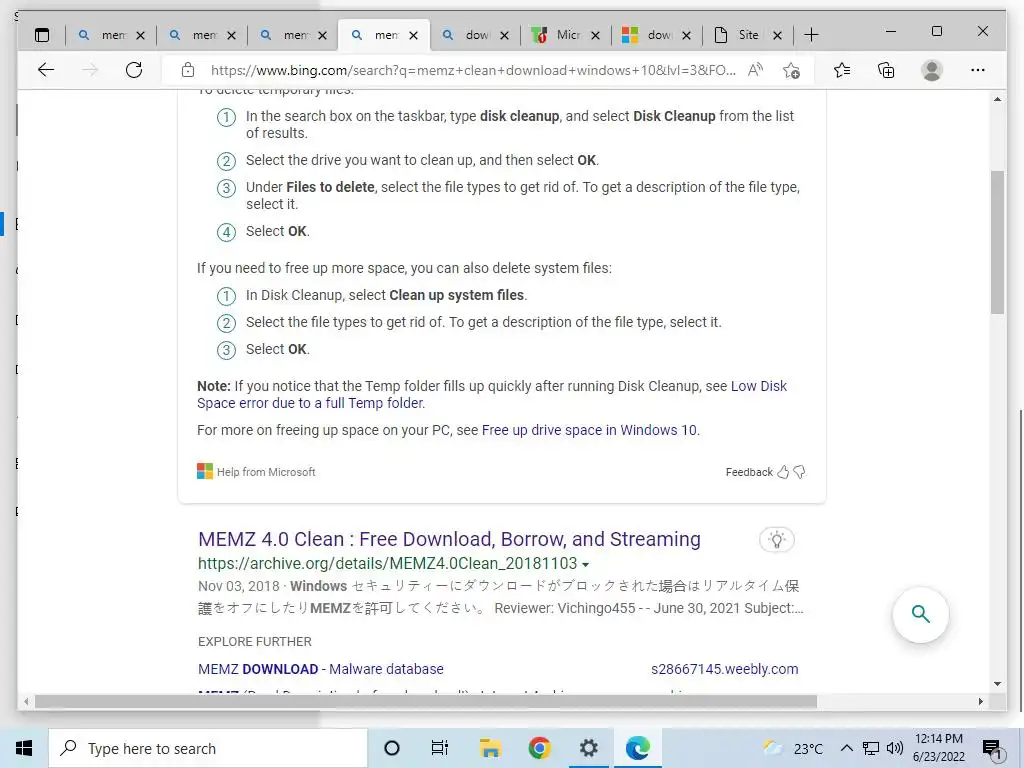Click Help from Microsoft label

266,472
